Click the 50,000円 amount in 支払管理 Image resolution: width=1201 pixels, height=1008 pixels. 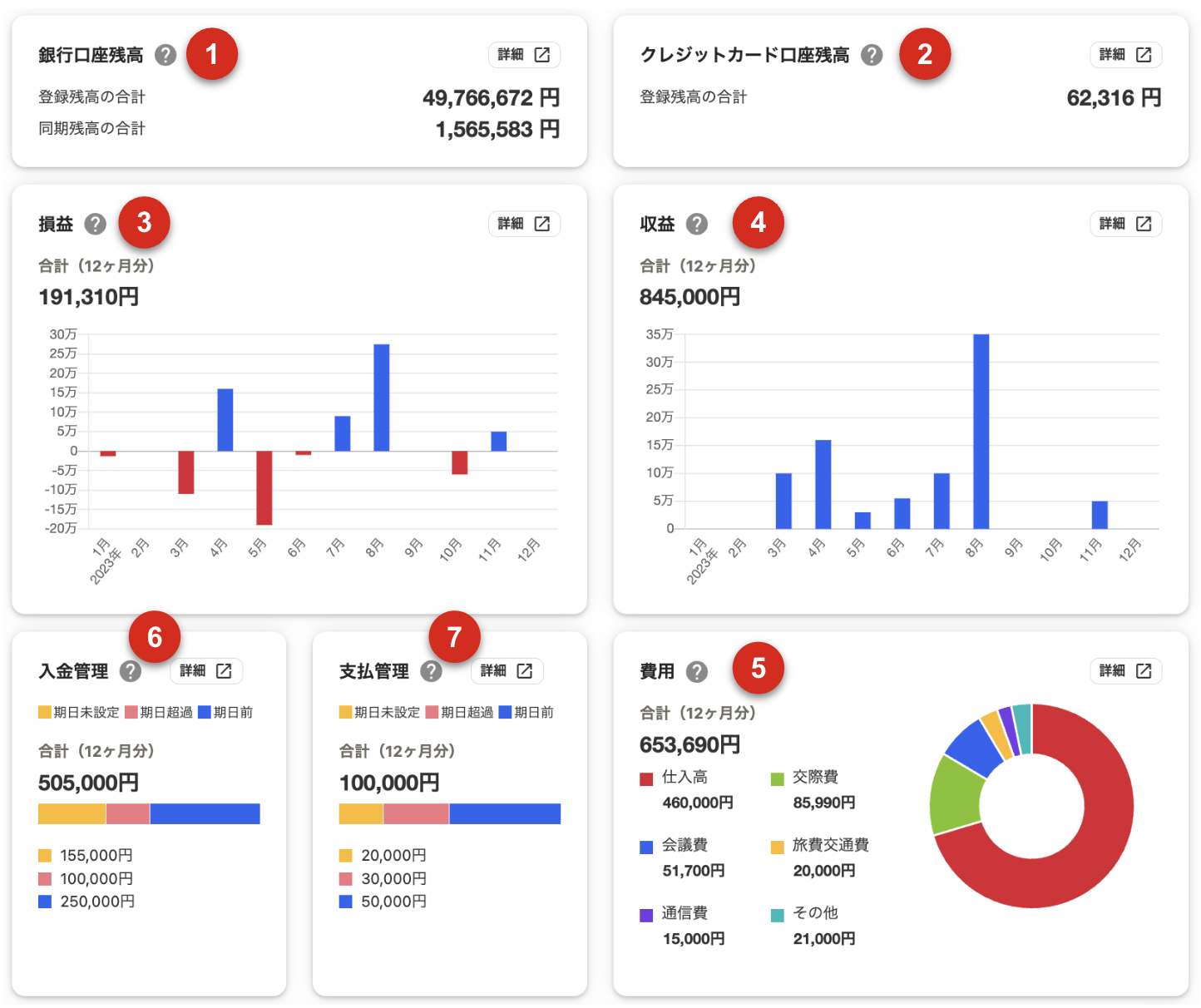(393, 902)
